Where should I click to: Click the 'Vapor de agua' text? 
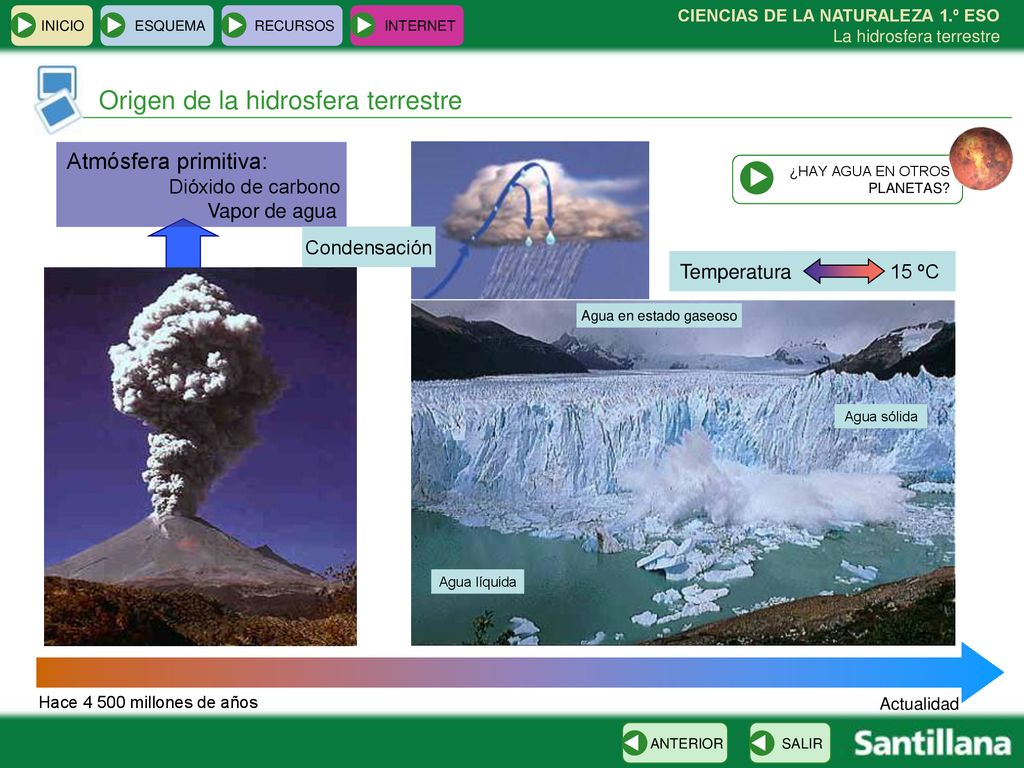click(x=272, y=211)
